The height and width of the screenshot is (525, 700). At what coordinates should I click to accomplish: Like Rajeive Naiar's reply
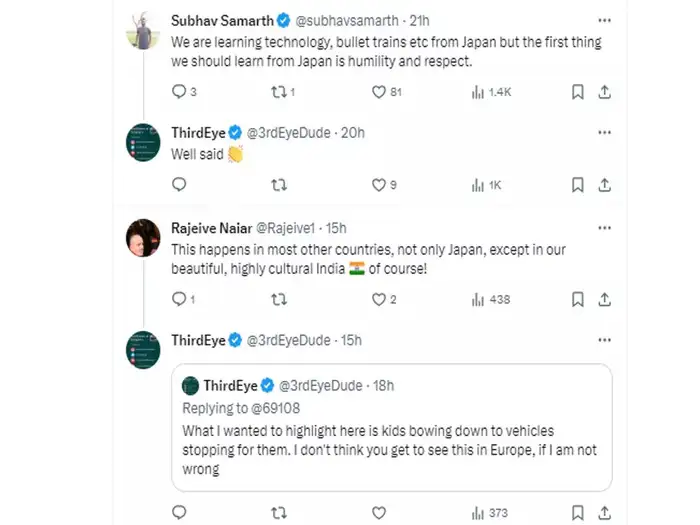[379, 298]
